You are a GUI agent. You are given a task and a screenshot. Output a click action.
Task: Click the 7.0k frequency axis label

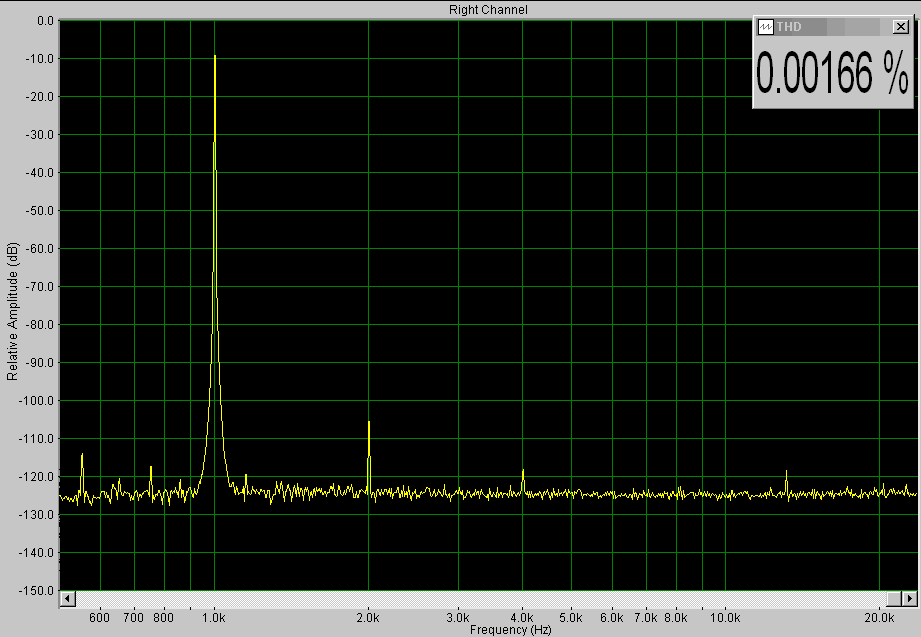click(x=646, y=618)
